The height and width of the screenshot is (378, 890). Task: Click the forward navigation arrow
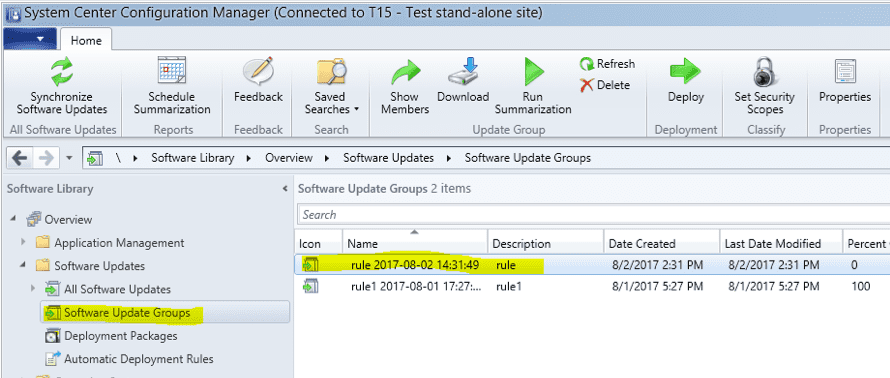coord(47,158)
